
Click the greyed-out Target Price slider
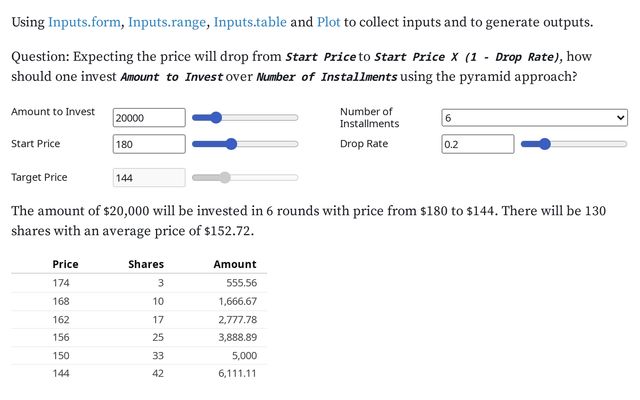245,178
